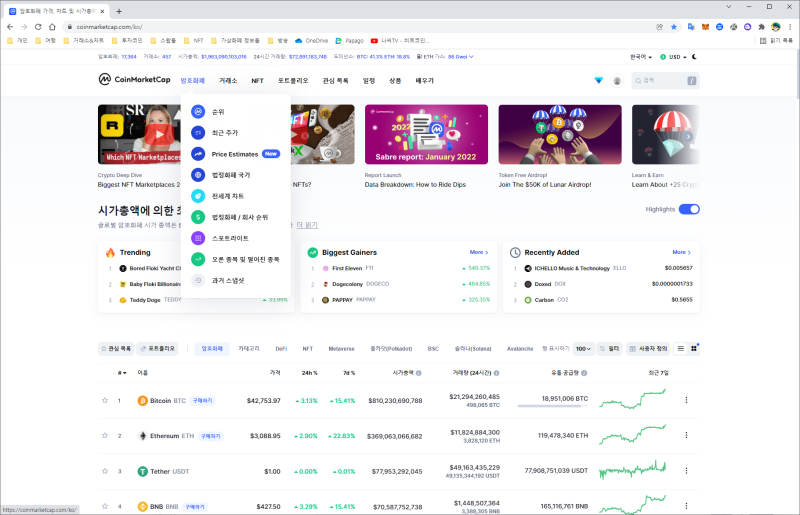Open the USD currency dropdown

pyautogui.click(x=673, y=57)
